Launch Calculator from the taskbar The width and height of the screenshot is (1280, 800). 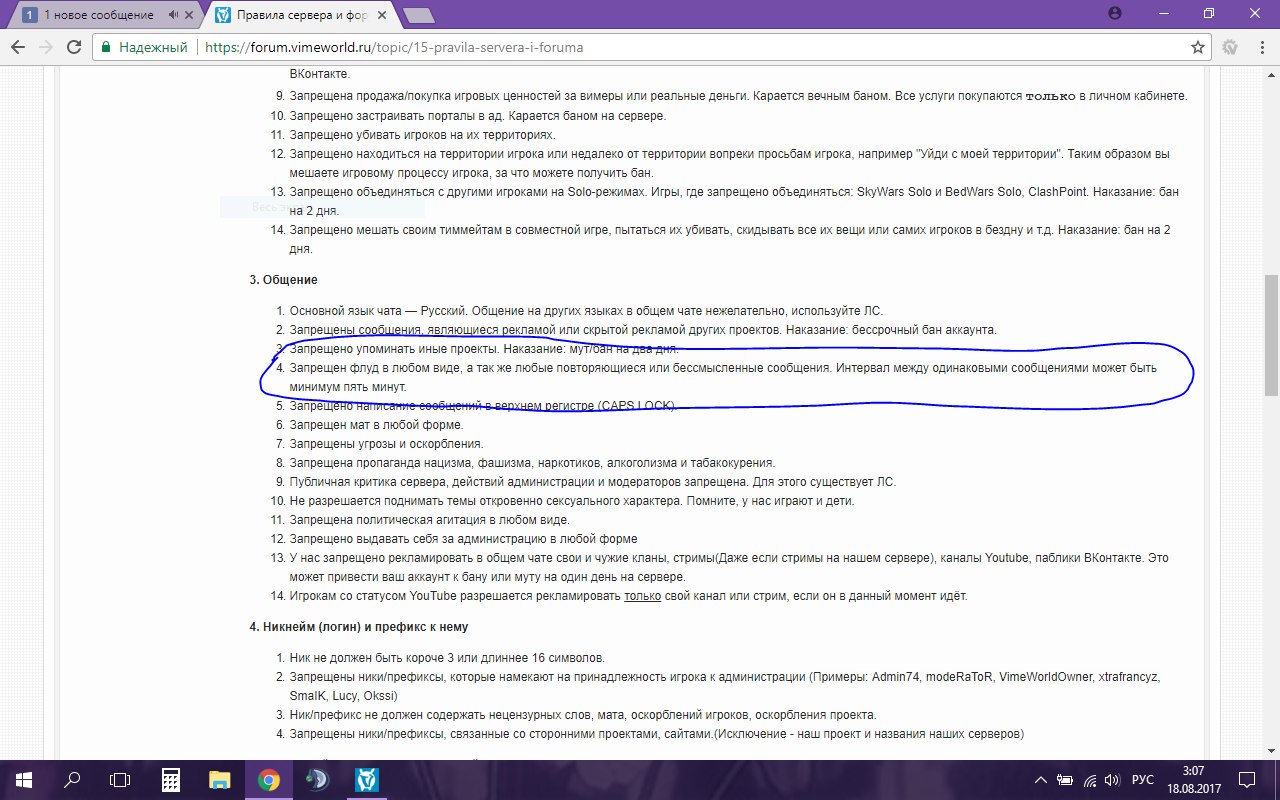(170, 779)
